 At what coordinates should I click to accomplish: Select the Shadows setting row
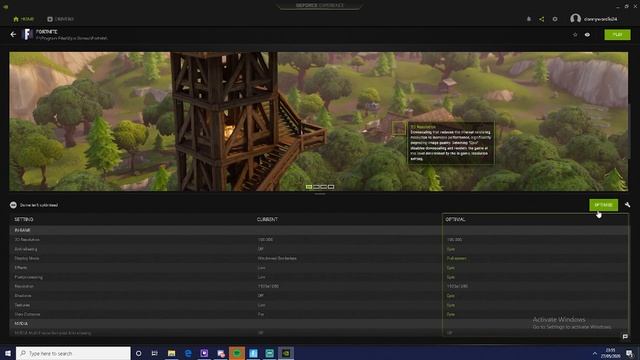click(x=318, y=296)
